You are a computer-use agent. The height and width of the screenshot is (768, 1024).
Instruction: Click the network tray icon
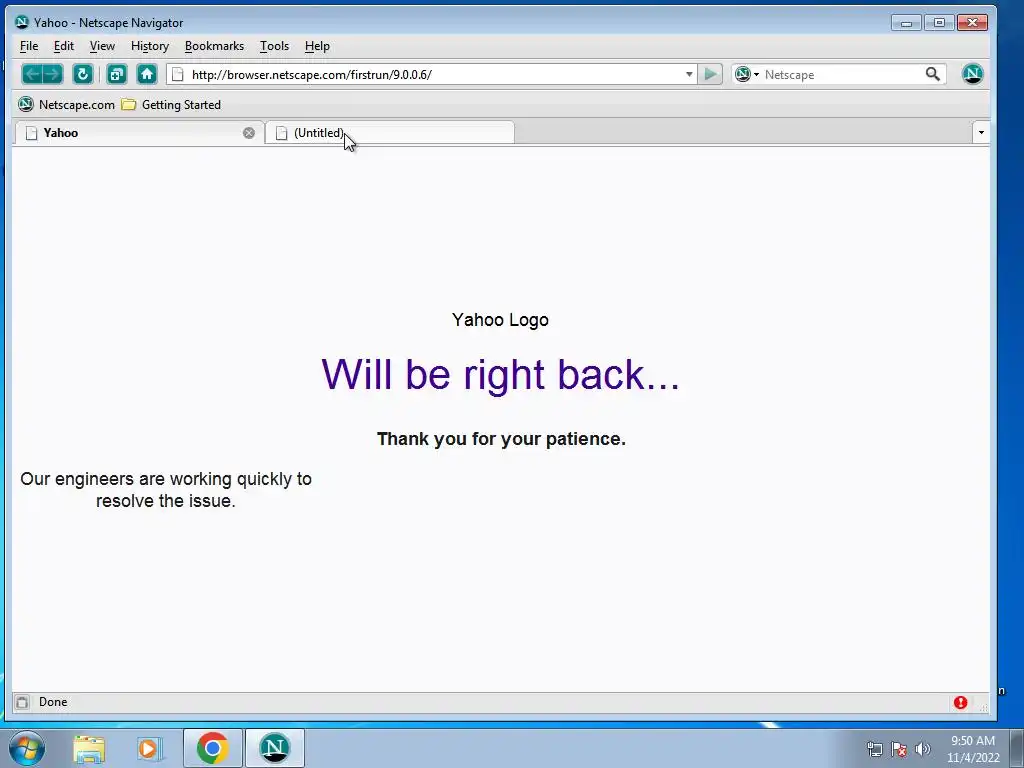click(874, 749)
